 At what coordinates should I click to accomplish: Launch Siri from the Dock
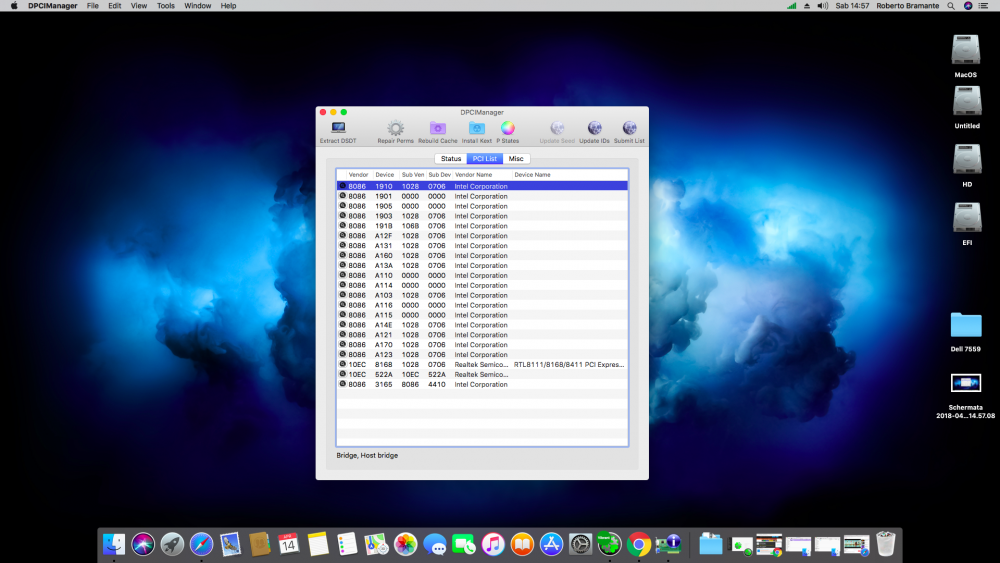coord(143,545)
